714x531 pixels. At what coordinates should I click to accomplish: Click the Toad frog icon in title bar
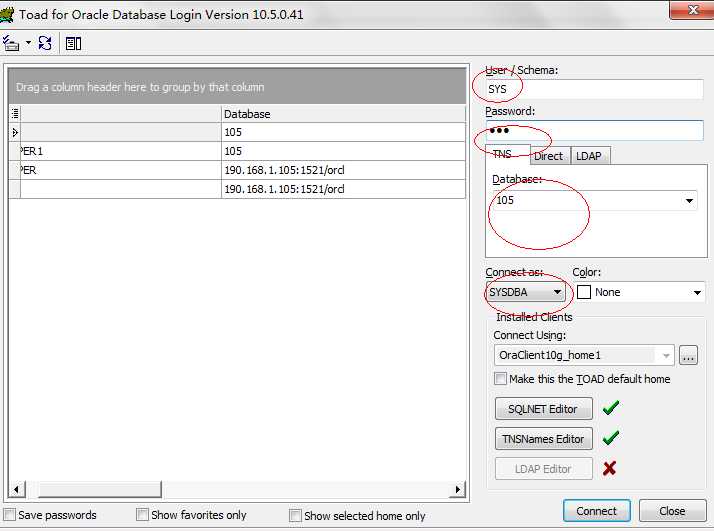click(6, 15)
